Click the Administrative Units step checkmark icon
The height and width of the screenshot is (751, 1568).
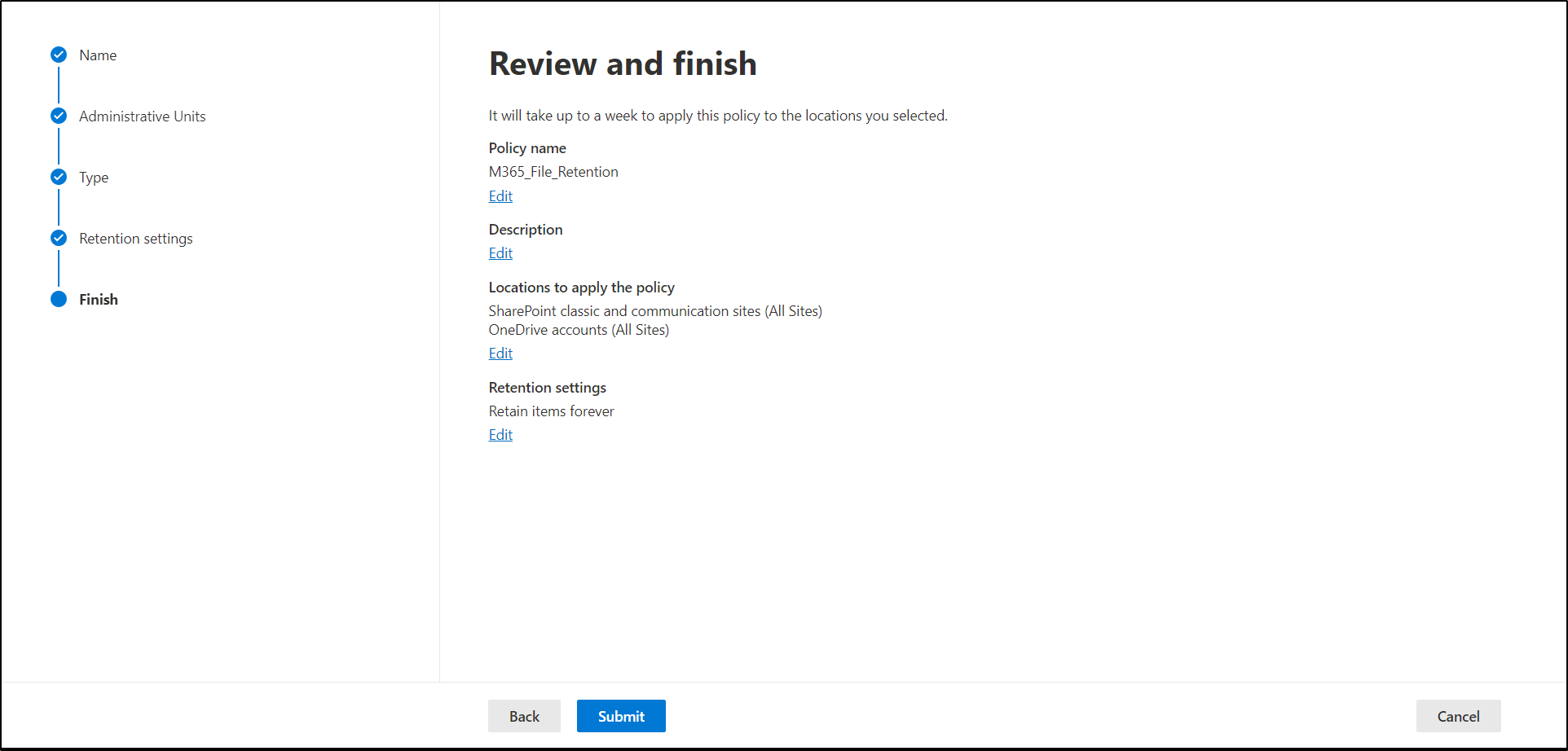pos(59,116)
